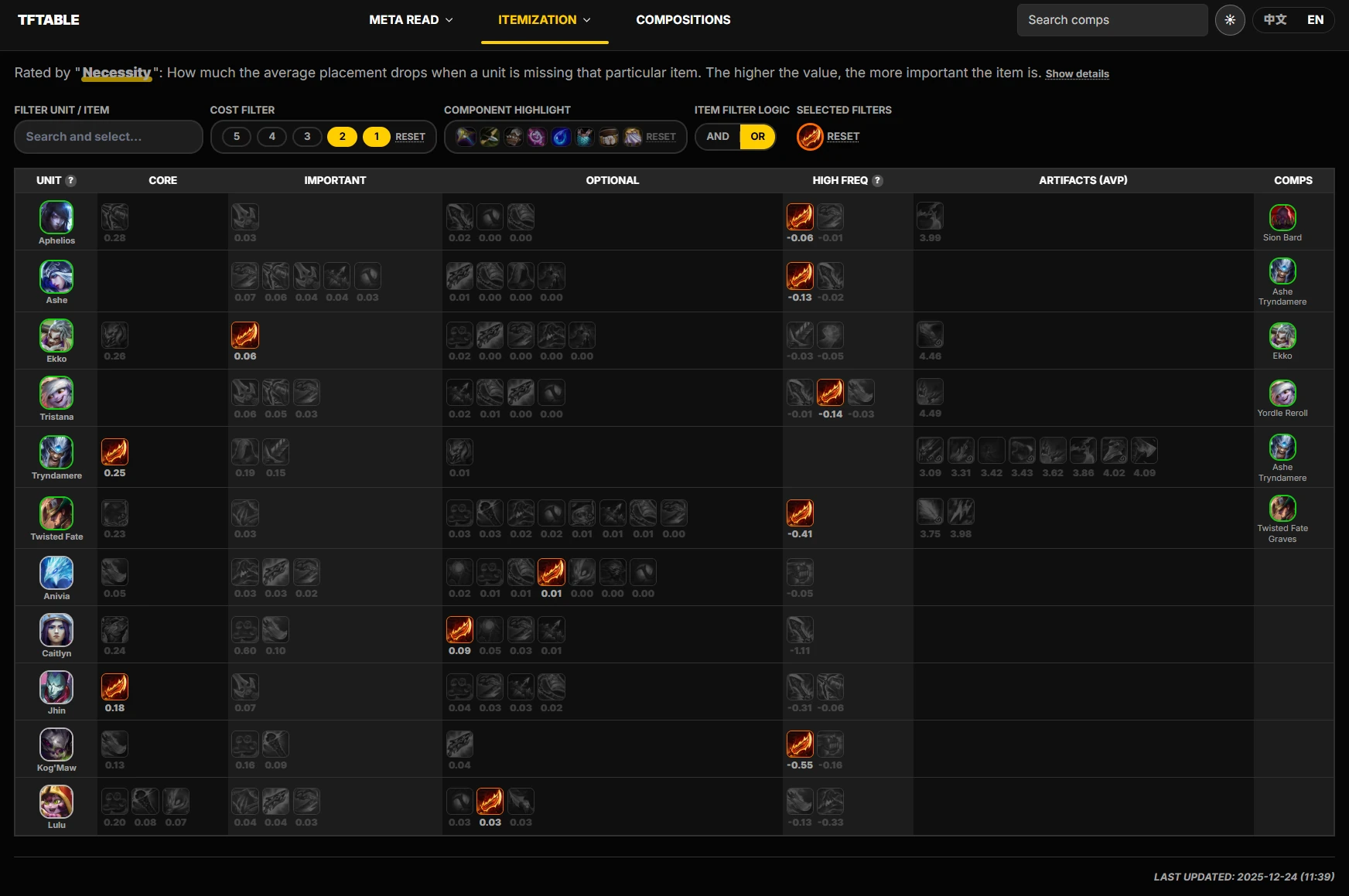
Task: Toggle the light/dark theme sun icon
Action: pos(1230,20)
